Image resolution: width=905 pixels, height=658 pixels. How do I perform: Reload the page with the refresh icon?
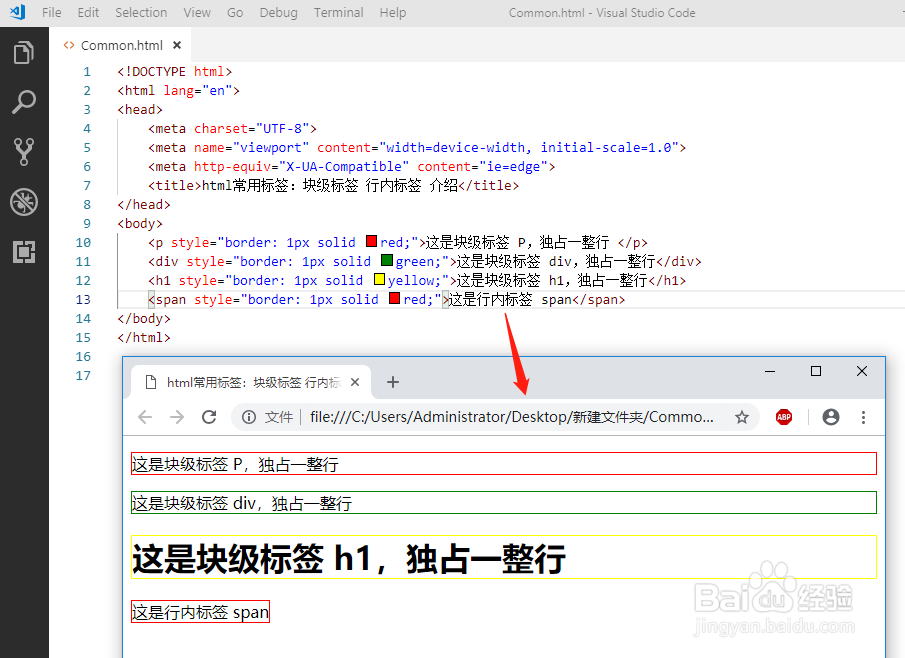(x=208, y=417)
